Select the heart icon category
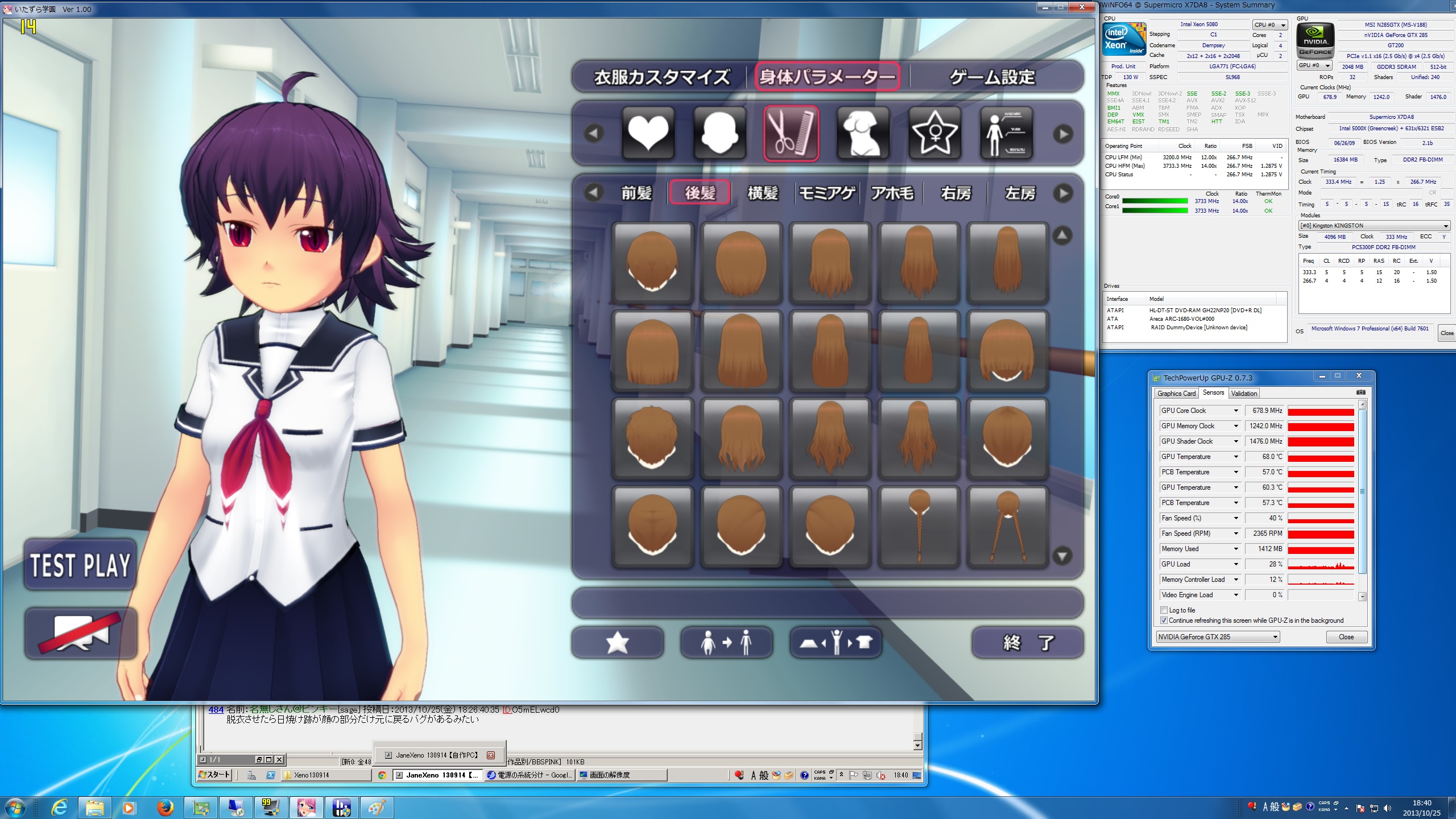Viewport: 1456px width, 819px height. pyautogui.click(x=648, y=134)
